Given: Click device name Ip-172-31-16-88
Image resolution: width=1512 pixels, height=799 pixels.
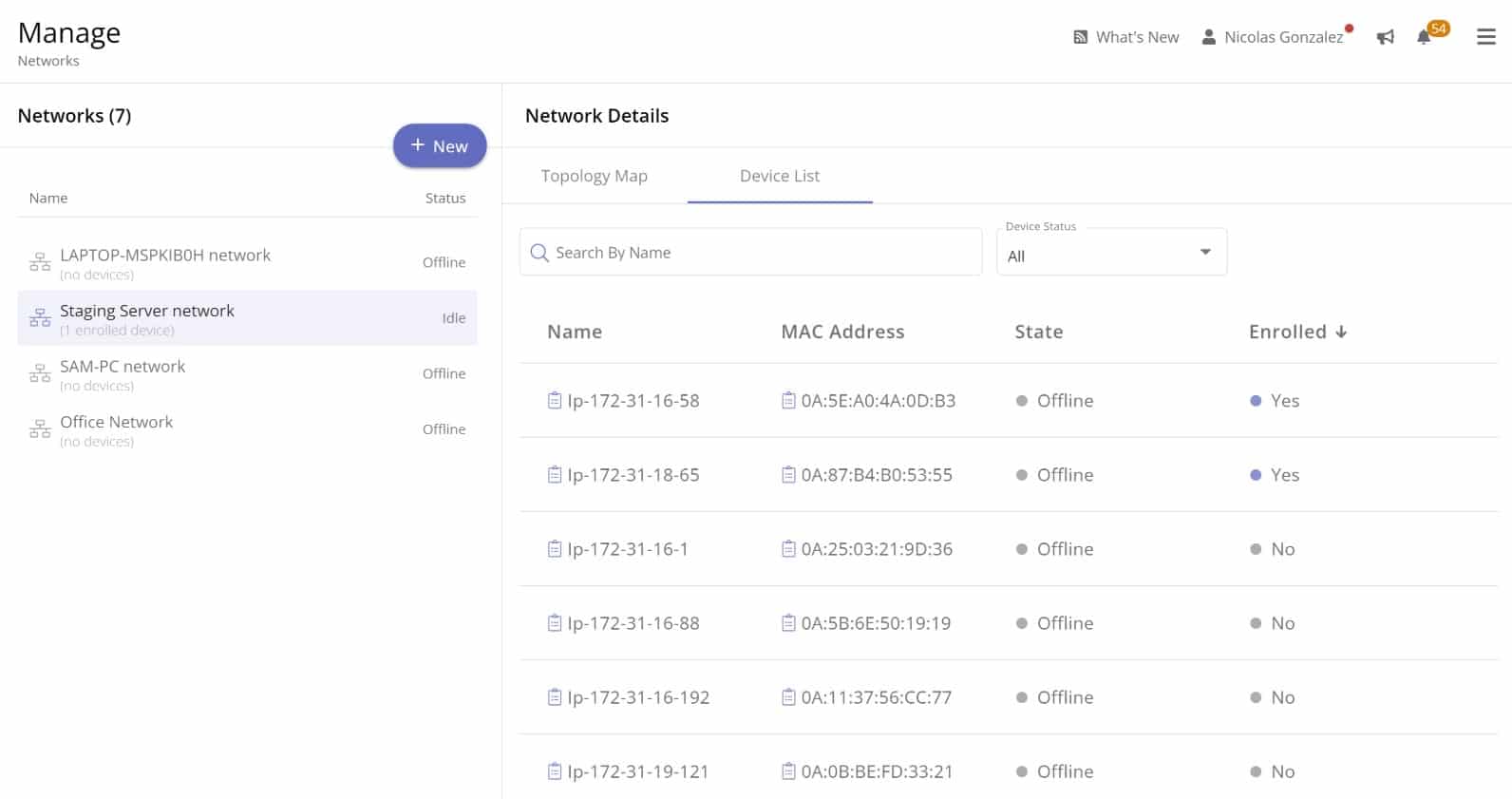Looking at the screenshot, I should 633,623.
